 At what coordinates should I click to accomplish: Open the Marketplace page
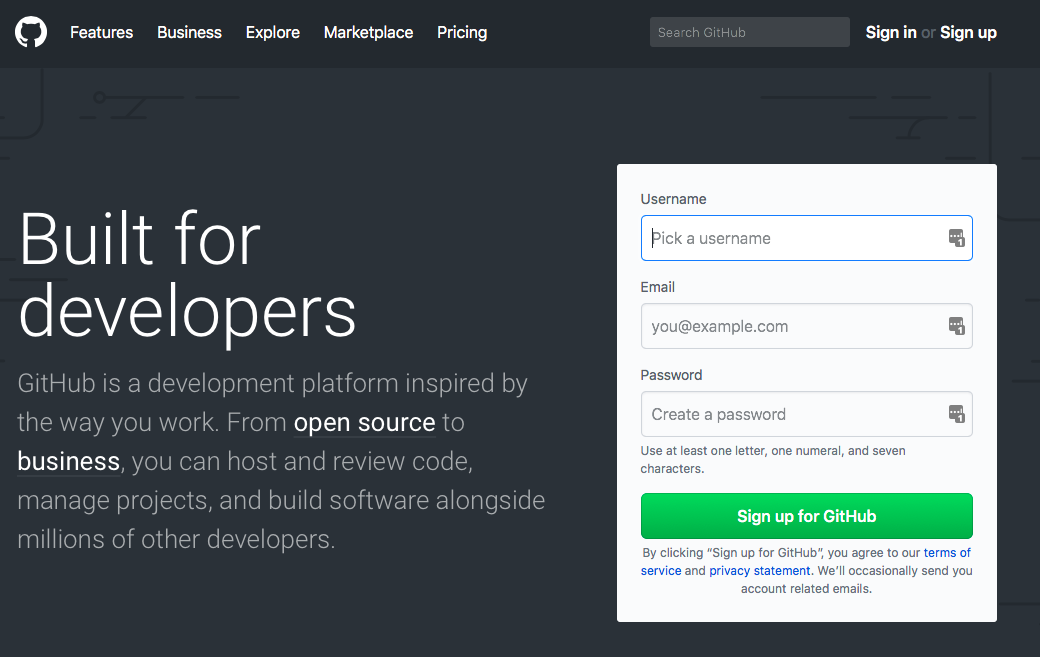[368, 32]
